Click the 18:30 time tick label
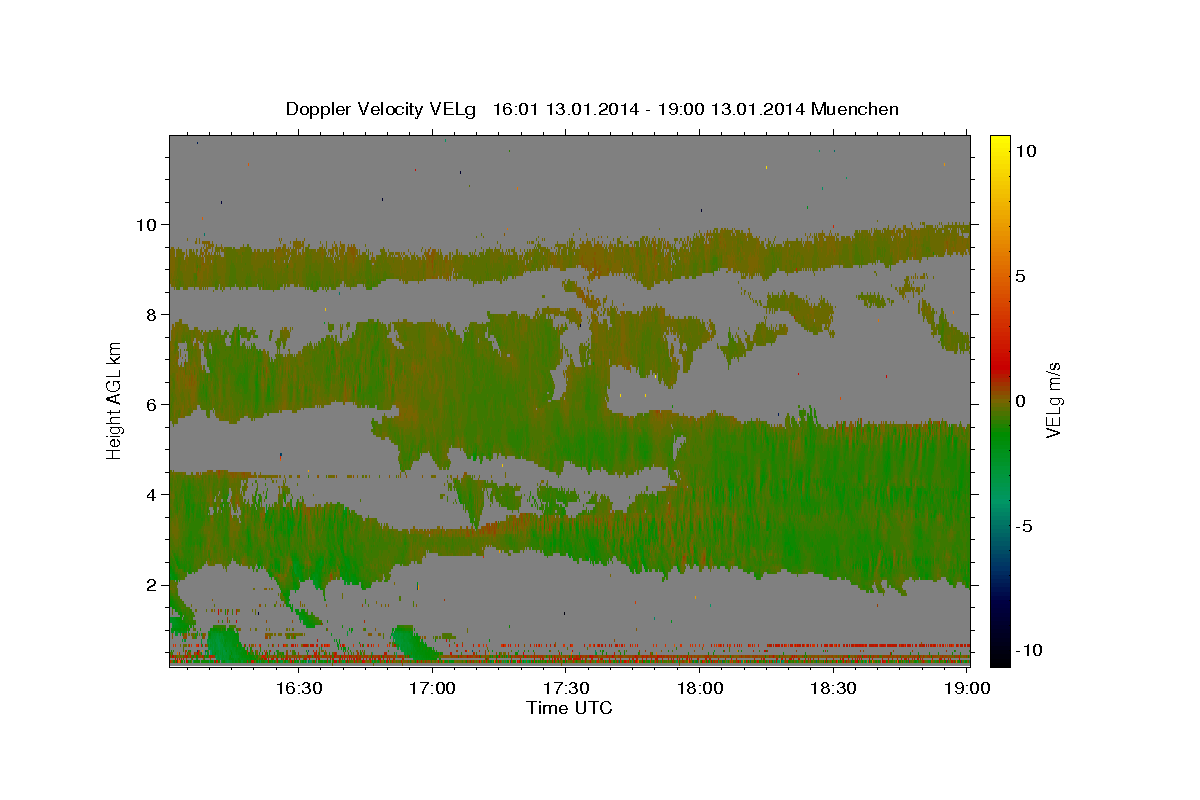Screen dimensions: 1200x800 coord(834,688)
